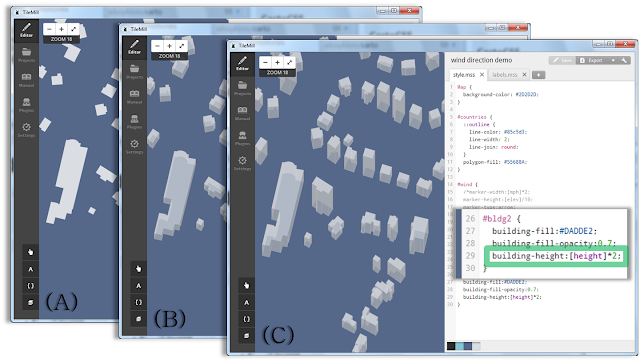Zoom out with the minus button in window B
Image resolution: width=640 pixels, height=362 pixels.
(158, 46)
